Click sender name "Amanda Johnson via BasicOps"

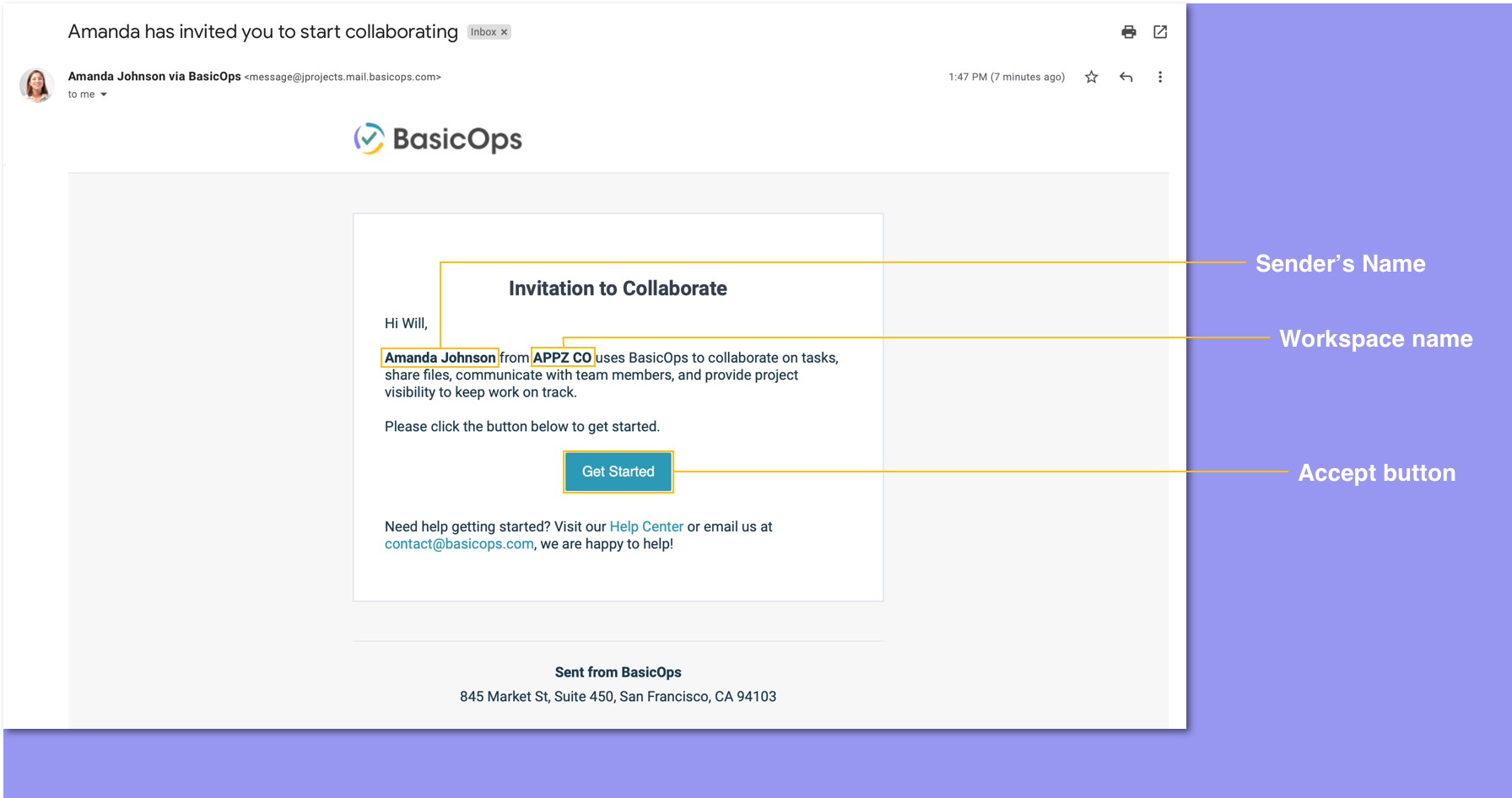pyautogui.click(x=154, y=76)
